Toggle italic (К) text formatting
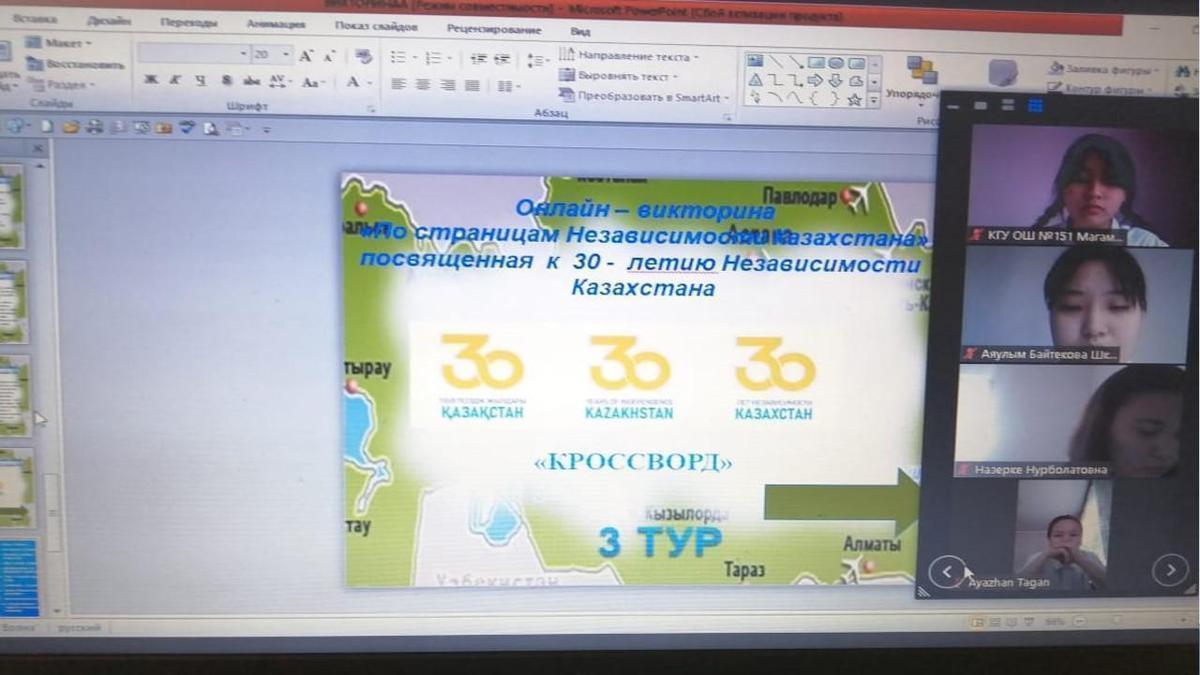1200x675 pixels. tap(176, 81)
